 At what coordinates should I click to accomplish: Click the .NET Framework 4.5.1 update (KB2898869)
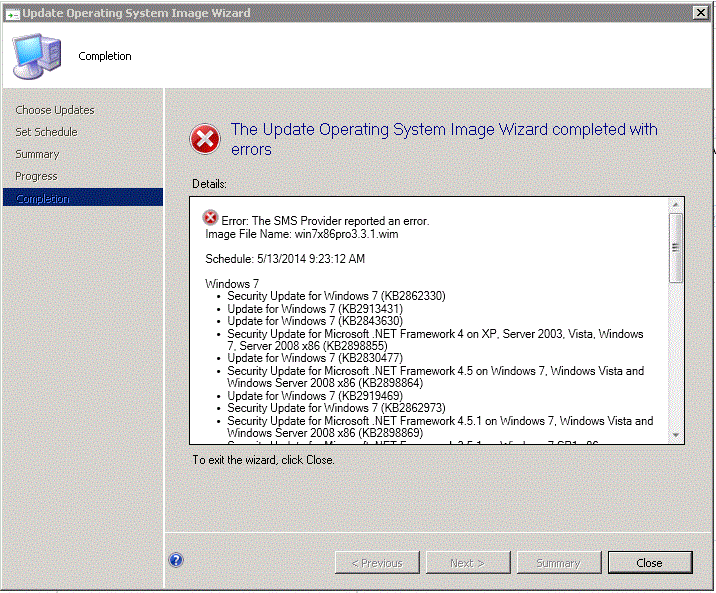pyautogui.click(x=440, y=426)
